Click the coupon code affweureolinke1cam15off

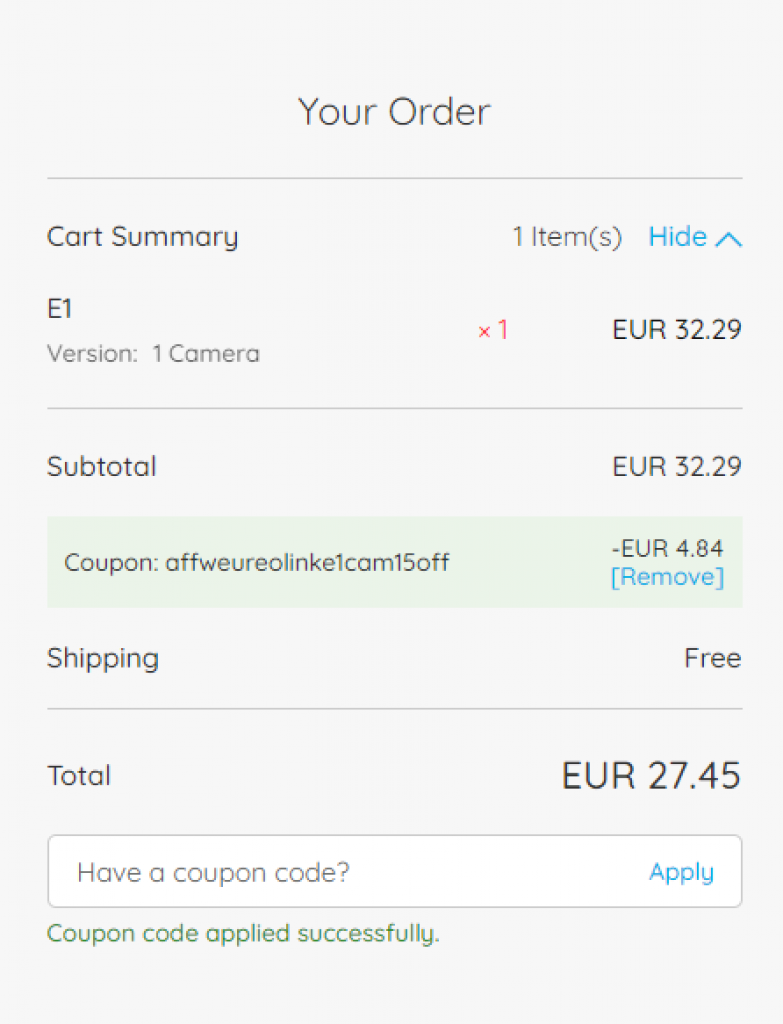point(307,562)
